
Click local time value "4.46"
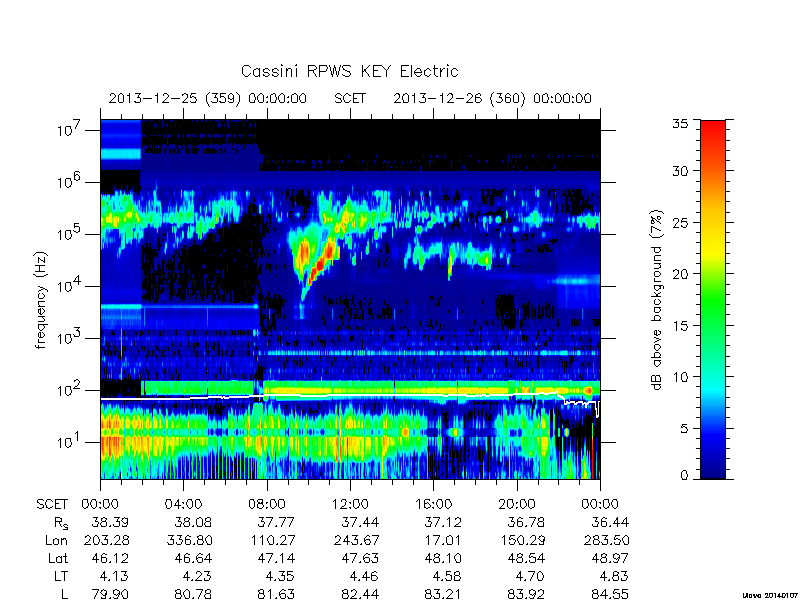(x=364, y=577)
